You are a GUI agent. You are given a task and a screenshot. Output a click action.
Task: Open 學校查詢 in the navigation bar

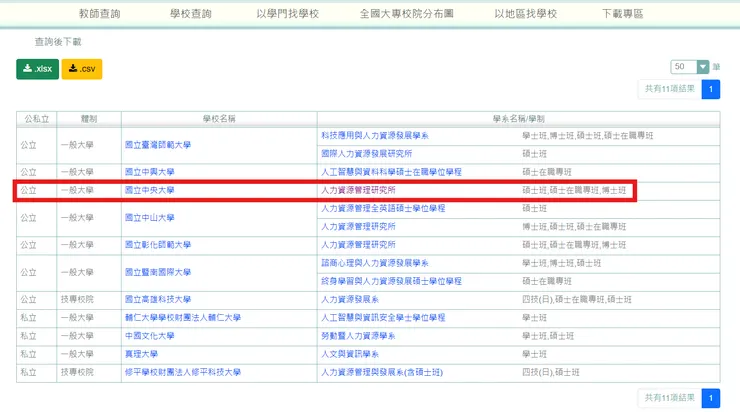[191, 14]
